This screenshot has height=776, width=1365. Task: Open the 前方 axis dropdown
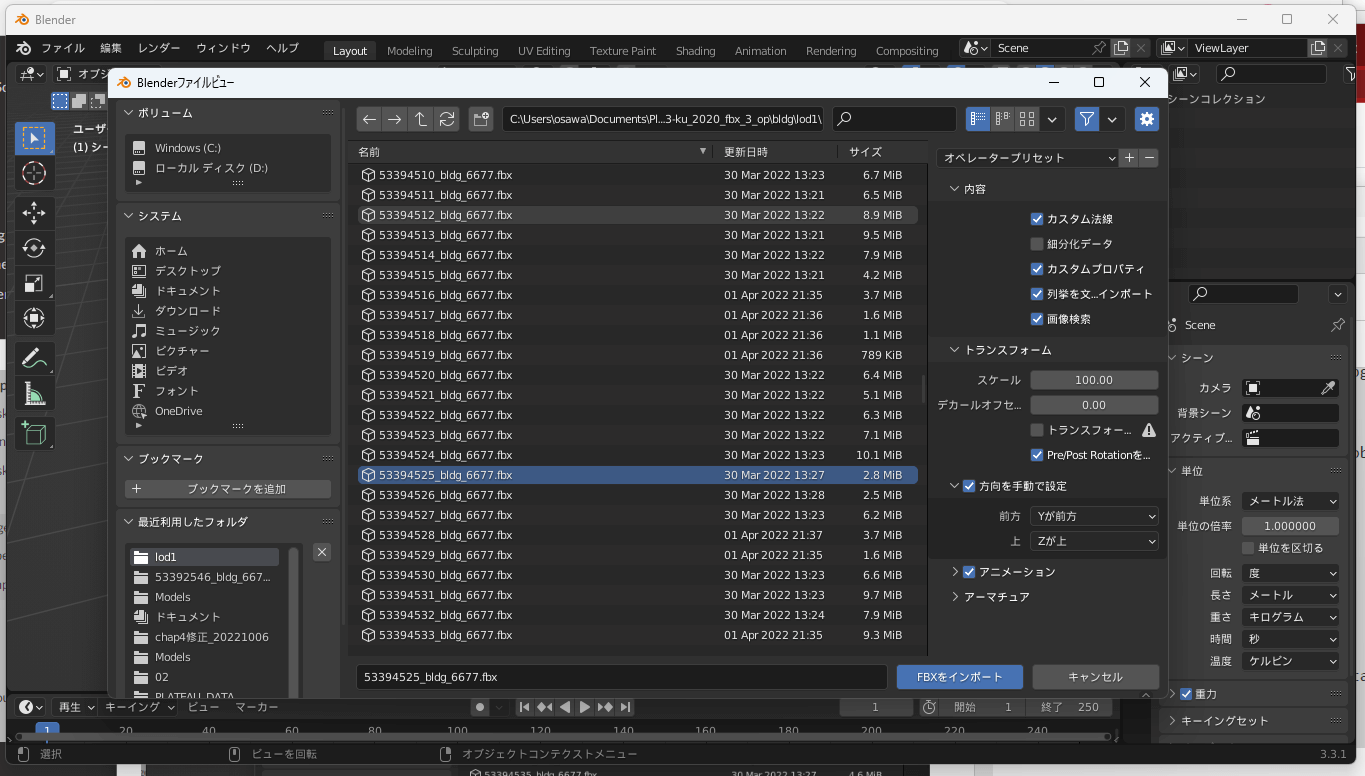click(1094, 516)
